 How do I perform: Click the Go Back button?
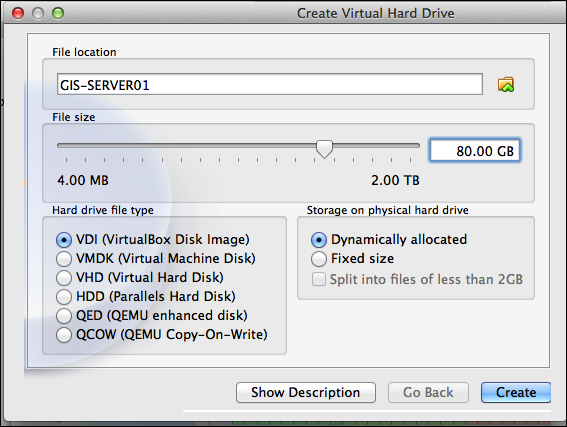click(429, 392)
